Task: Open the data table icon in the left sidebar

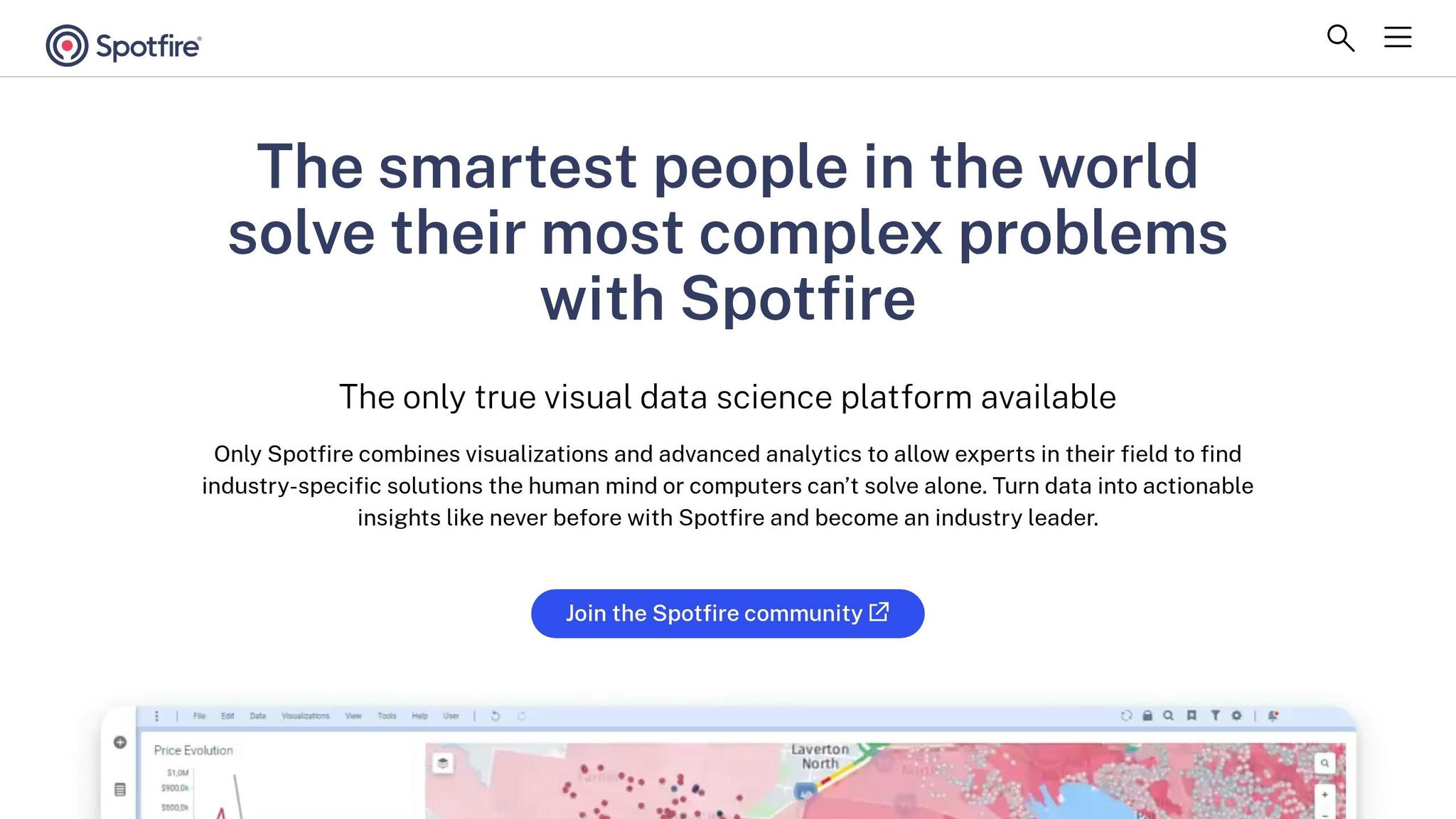Action: point(119,788)
